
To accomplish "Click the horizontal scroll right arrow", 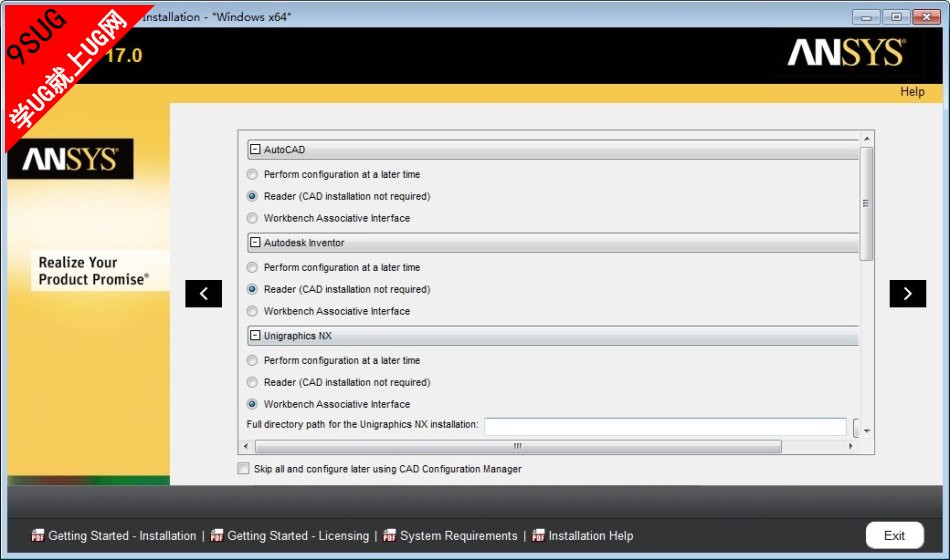I will (x=851, y=447).
